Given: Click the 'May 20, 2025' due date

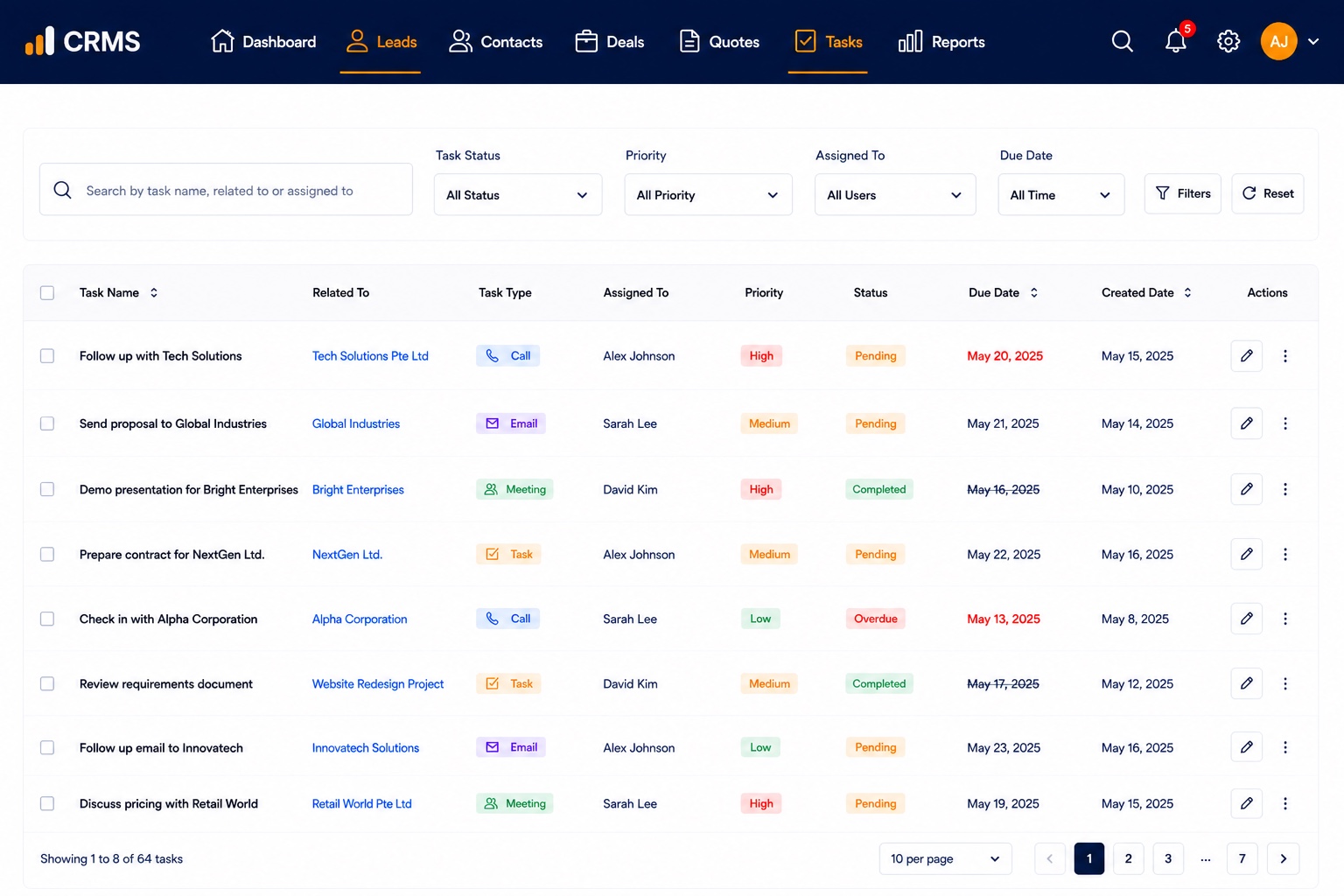Looking at the screenshot, I should [1004, 356].
